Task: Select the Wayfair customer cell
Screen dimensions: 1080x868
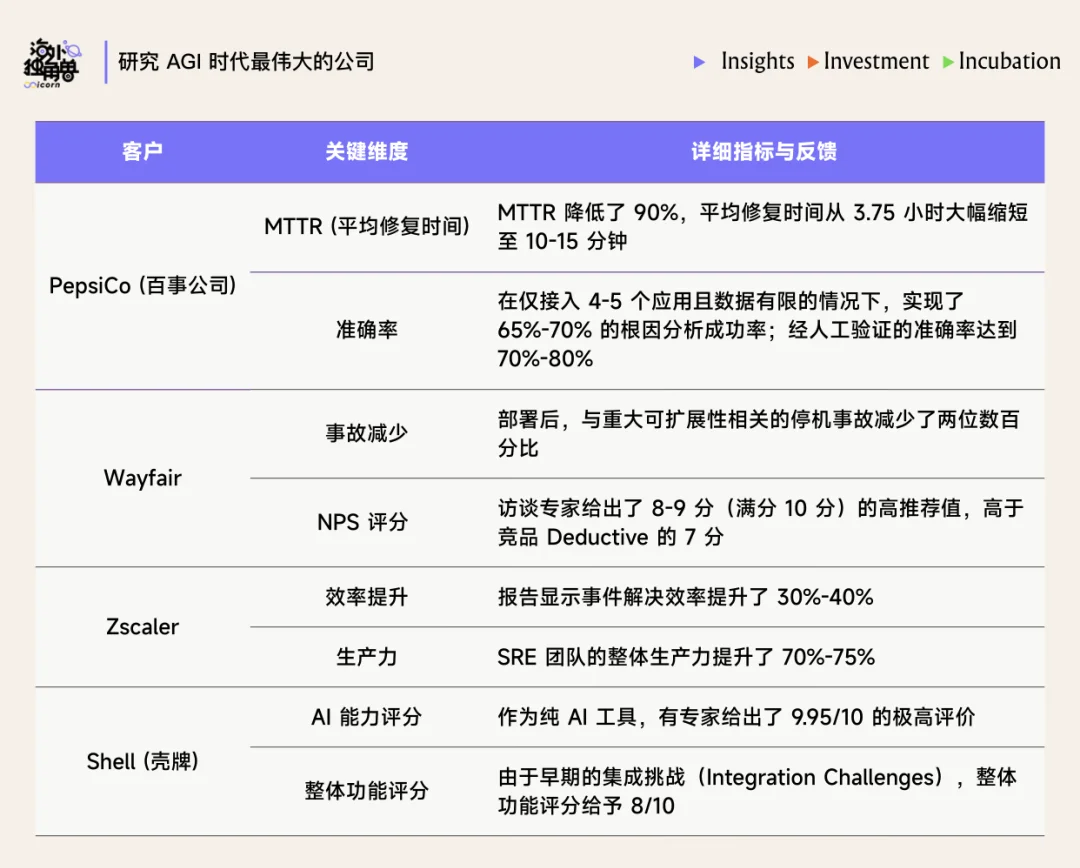Action: (140, 478)
